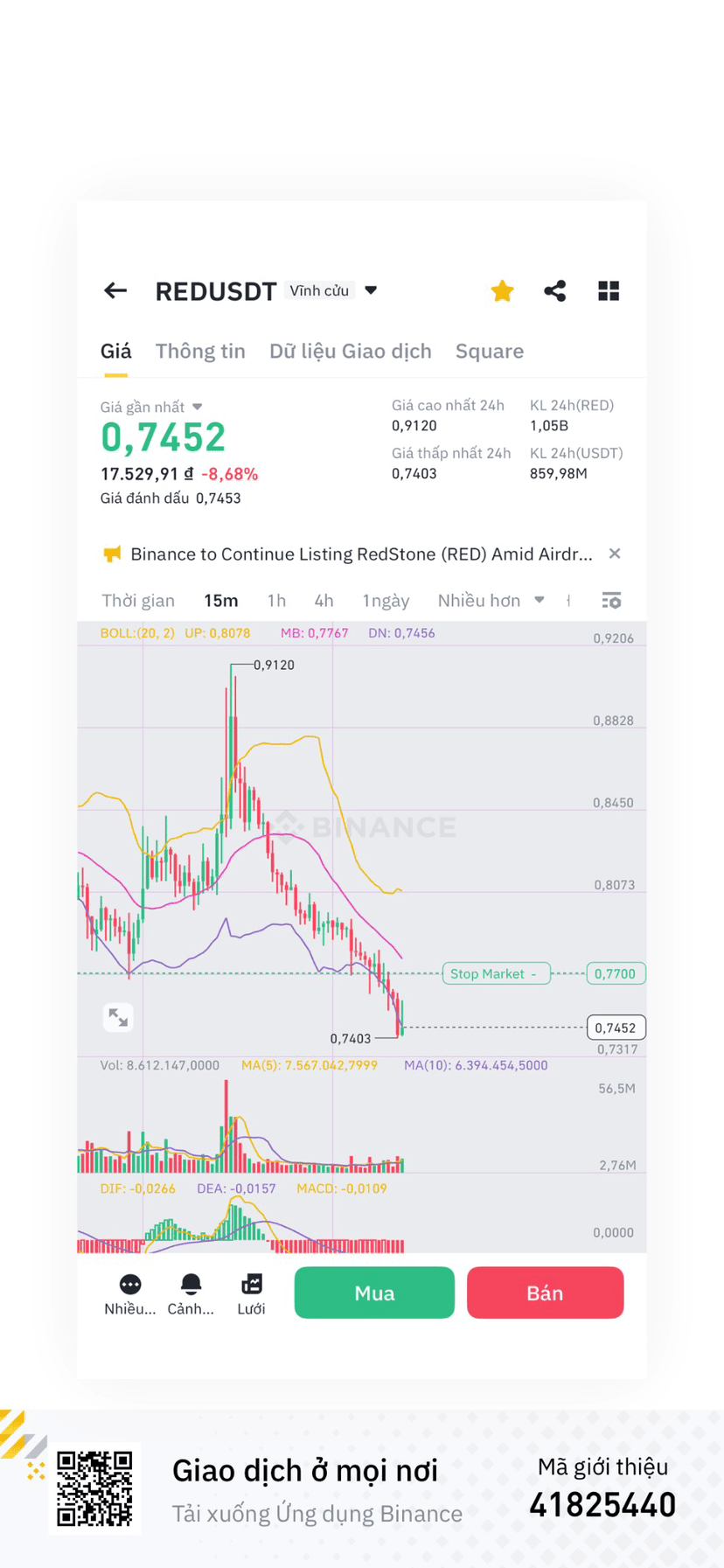Click the REDUSDT pair title

[216, 291]
